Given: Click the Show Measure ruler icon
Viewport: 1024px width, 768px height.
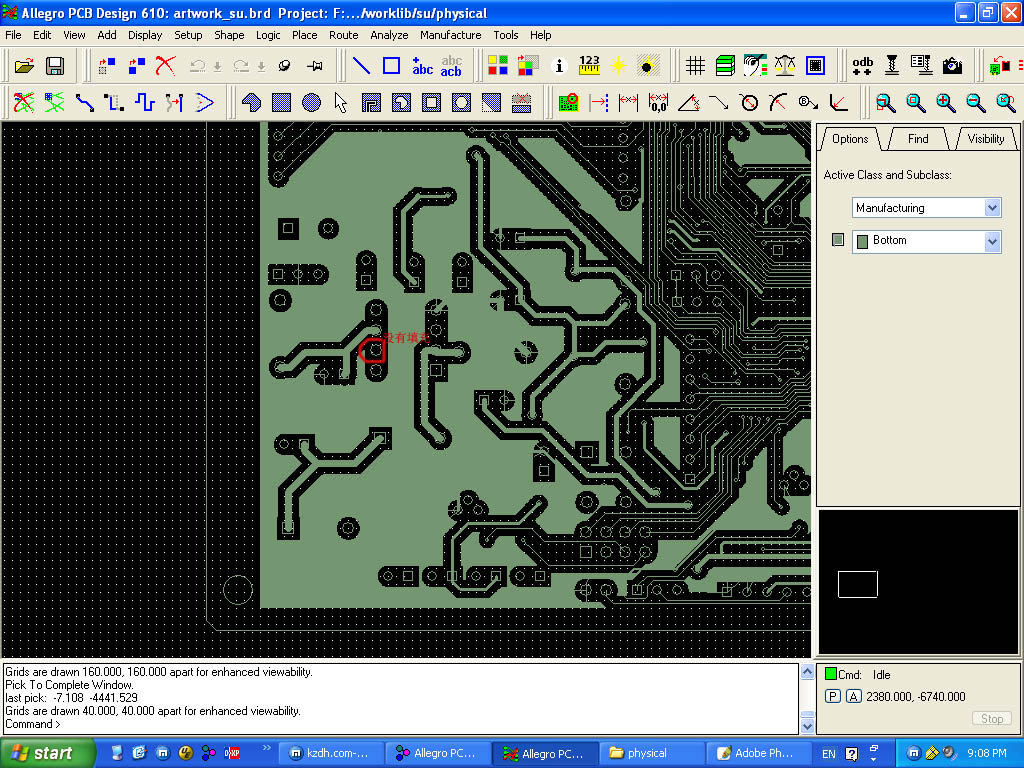Looking at the screenshot, I should 589,66.
